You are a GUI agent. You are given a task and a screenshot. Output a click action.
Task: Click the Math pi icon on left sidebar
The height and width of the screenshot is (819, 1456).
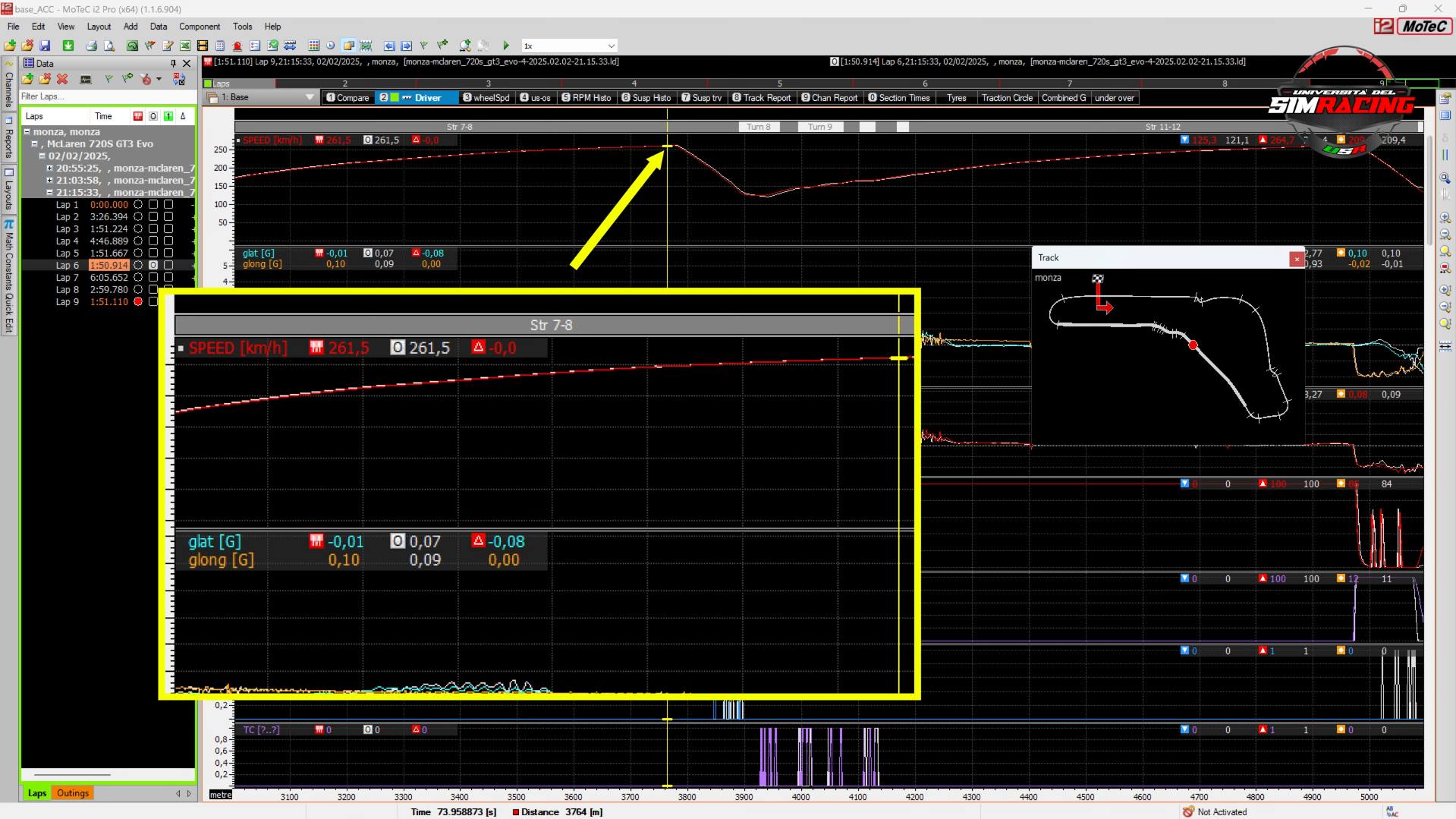(9, 225)
